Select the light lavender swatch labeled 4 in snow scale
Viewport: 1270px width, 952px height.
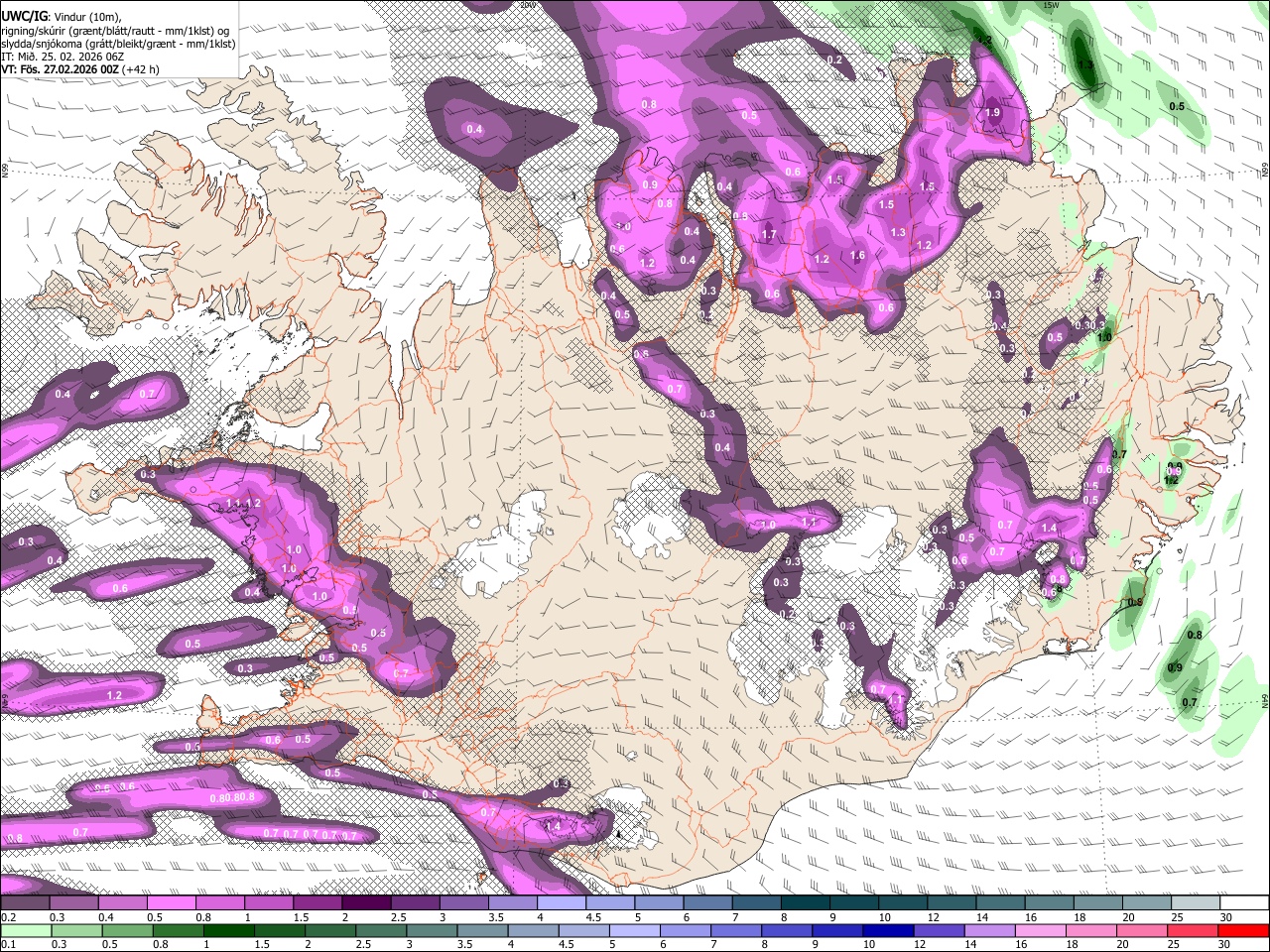click(562, 903)
